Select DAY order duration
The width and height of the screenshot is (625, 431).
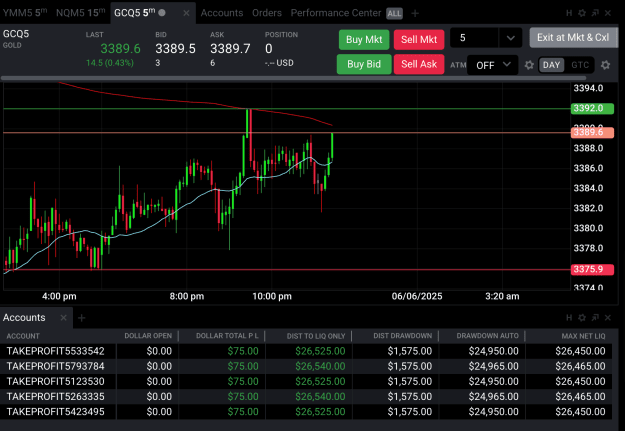coord(551,65)
